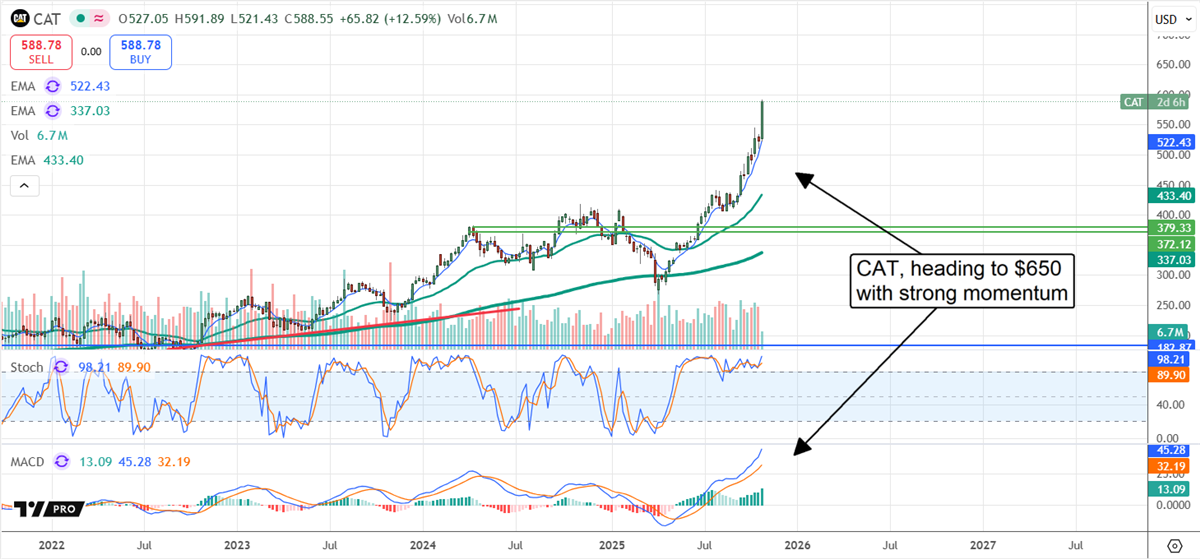Click the 2023 label on the time axis

(236, 546)
